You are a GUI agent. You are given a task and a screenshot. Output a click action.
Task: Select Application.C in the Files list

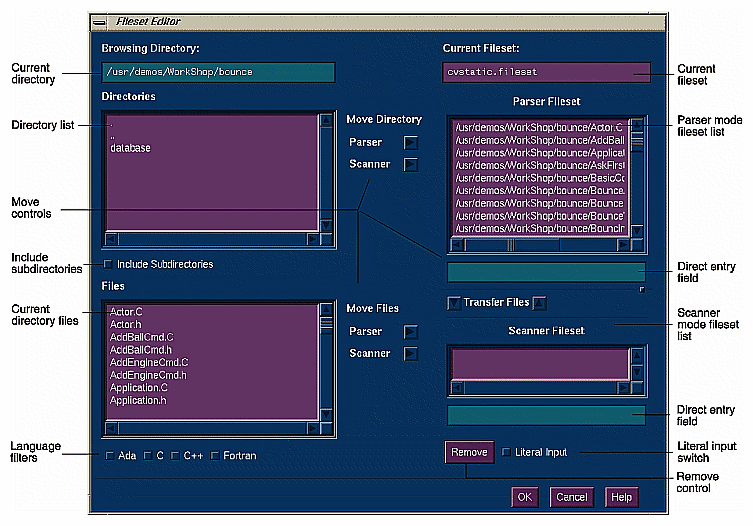[138, 388]
